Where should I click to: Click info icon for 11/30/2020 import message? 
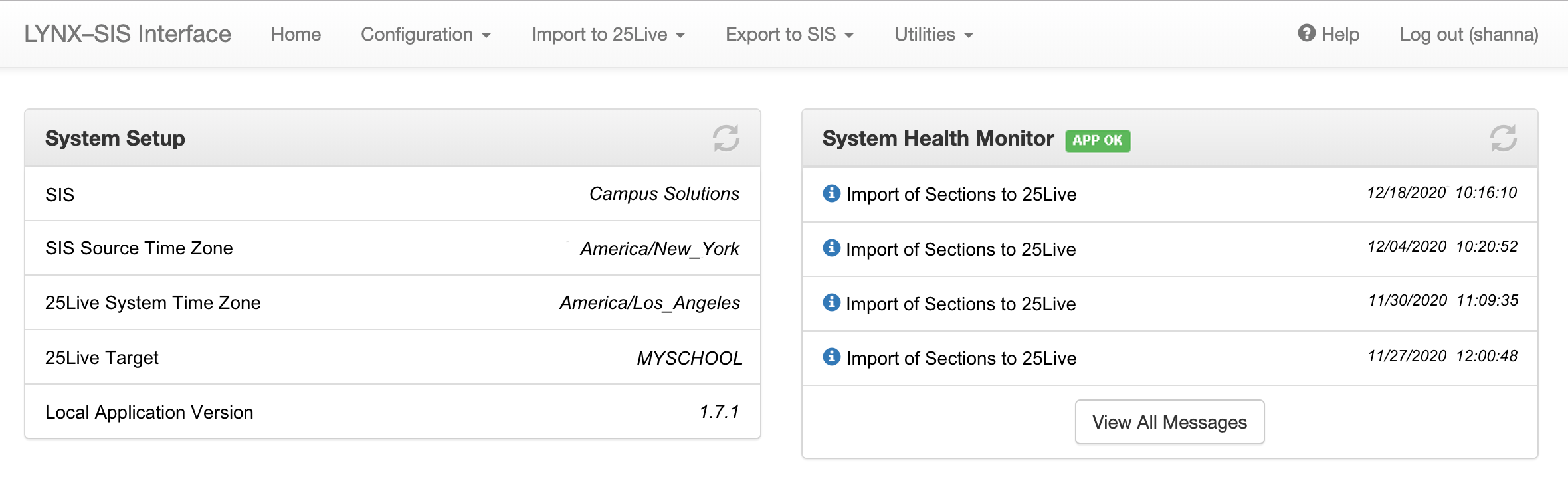click(831, 302)
